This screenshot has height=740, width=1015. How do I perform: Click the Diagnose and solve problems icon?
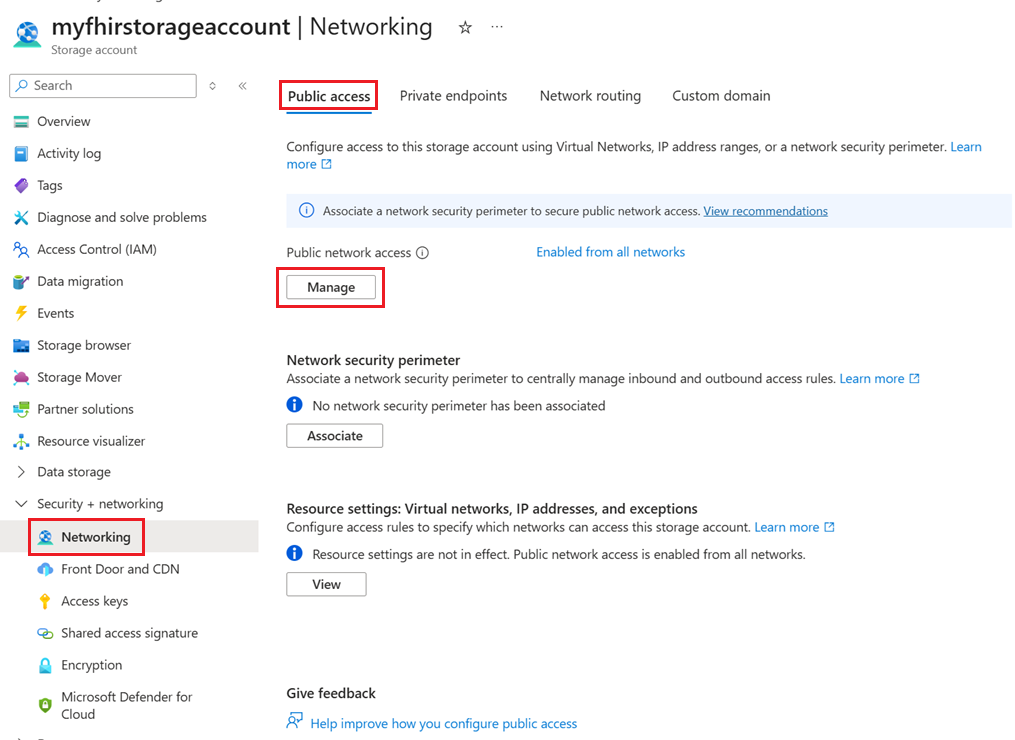(21, 218)
